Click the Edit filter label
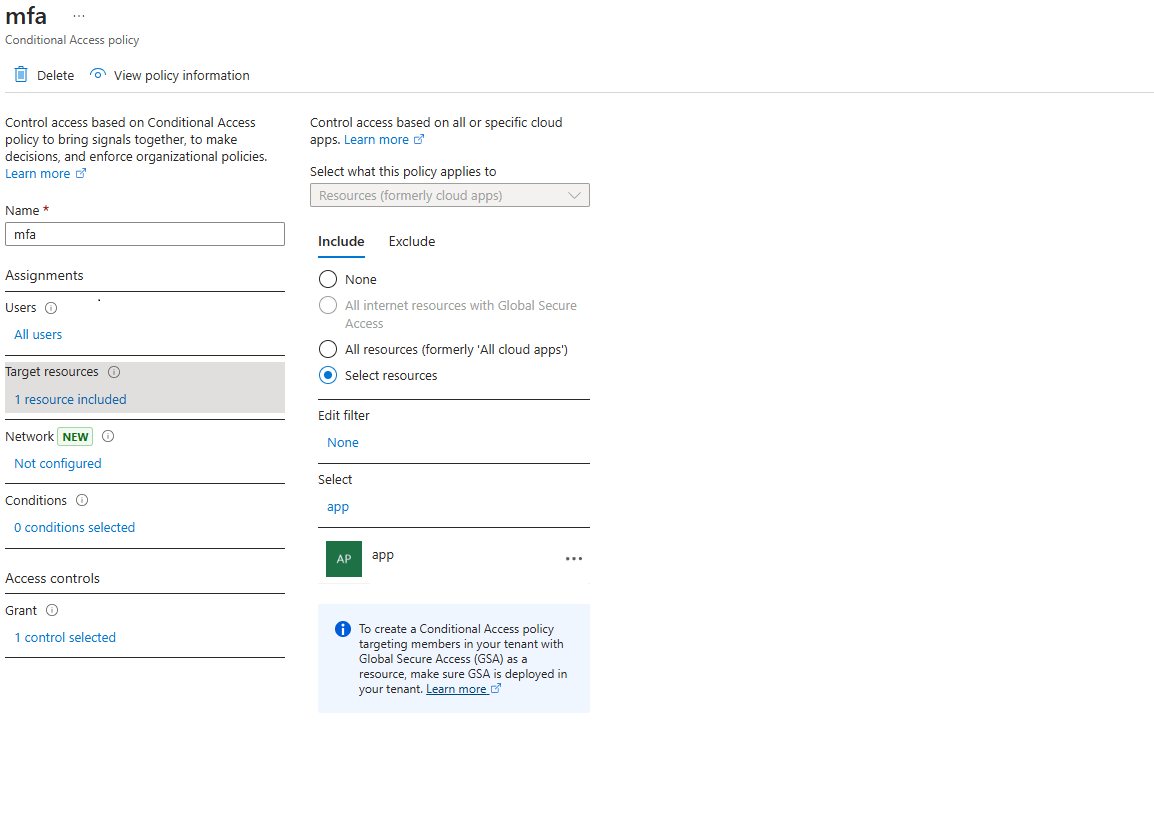This screenshot has width=1154, height=821. 344,415
